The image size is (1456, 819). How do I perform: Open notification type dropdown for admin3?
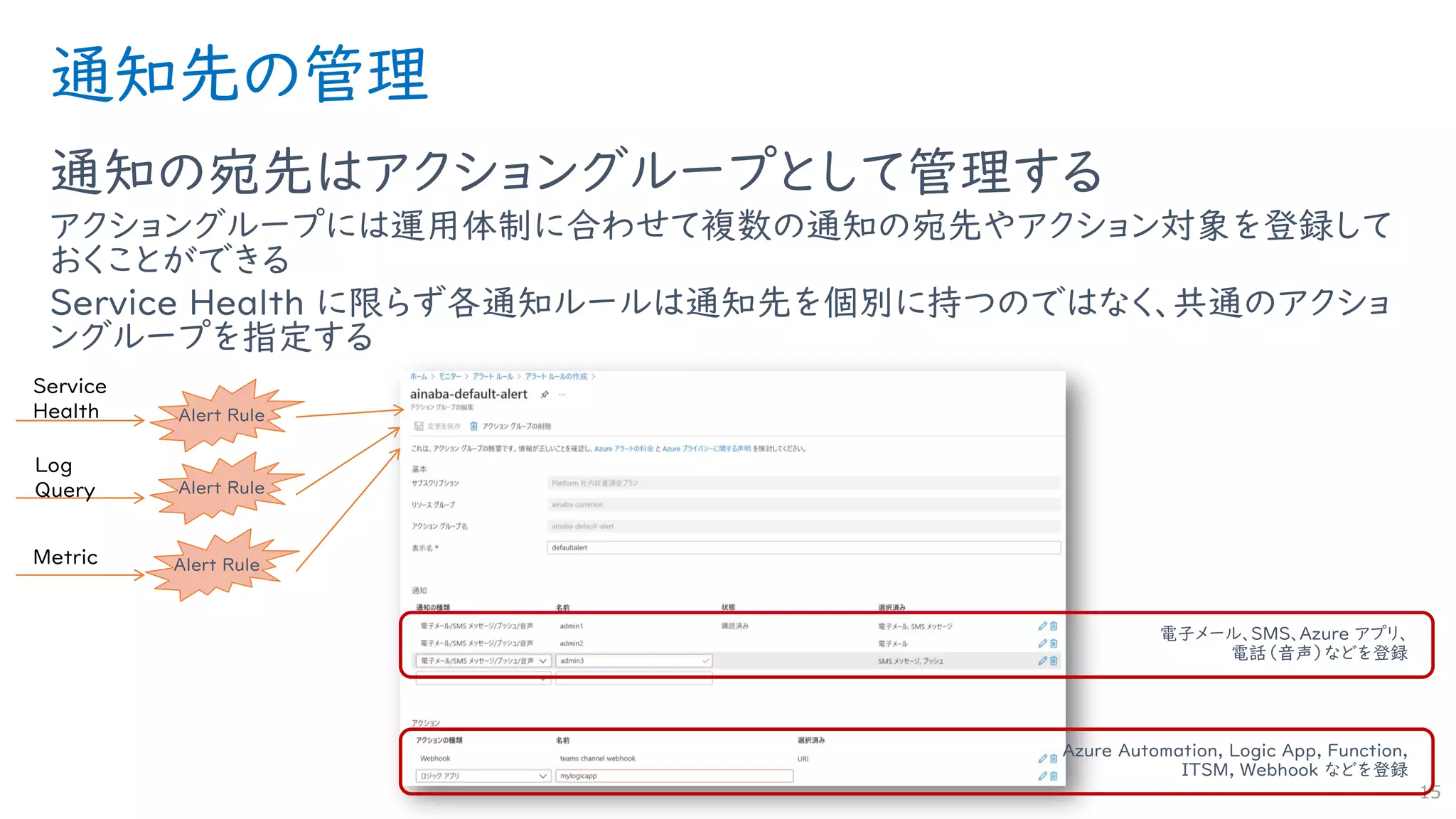click(x=483, y=660)
